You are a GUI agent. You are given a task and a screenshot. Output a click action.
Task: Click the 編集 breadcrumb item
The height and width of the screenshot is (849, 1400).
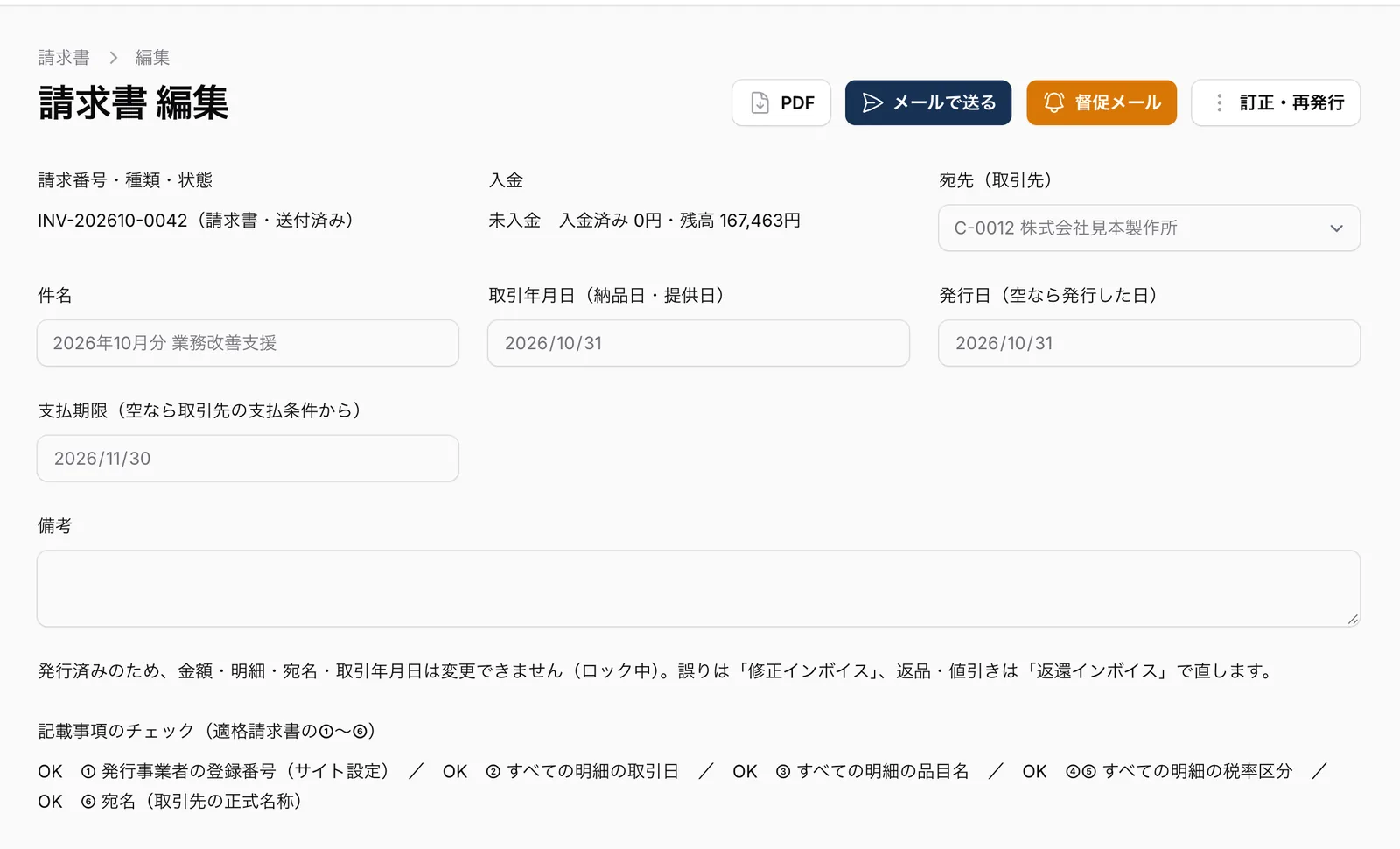coord(152,58)
